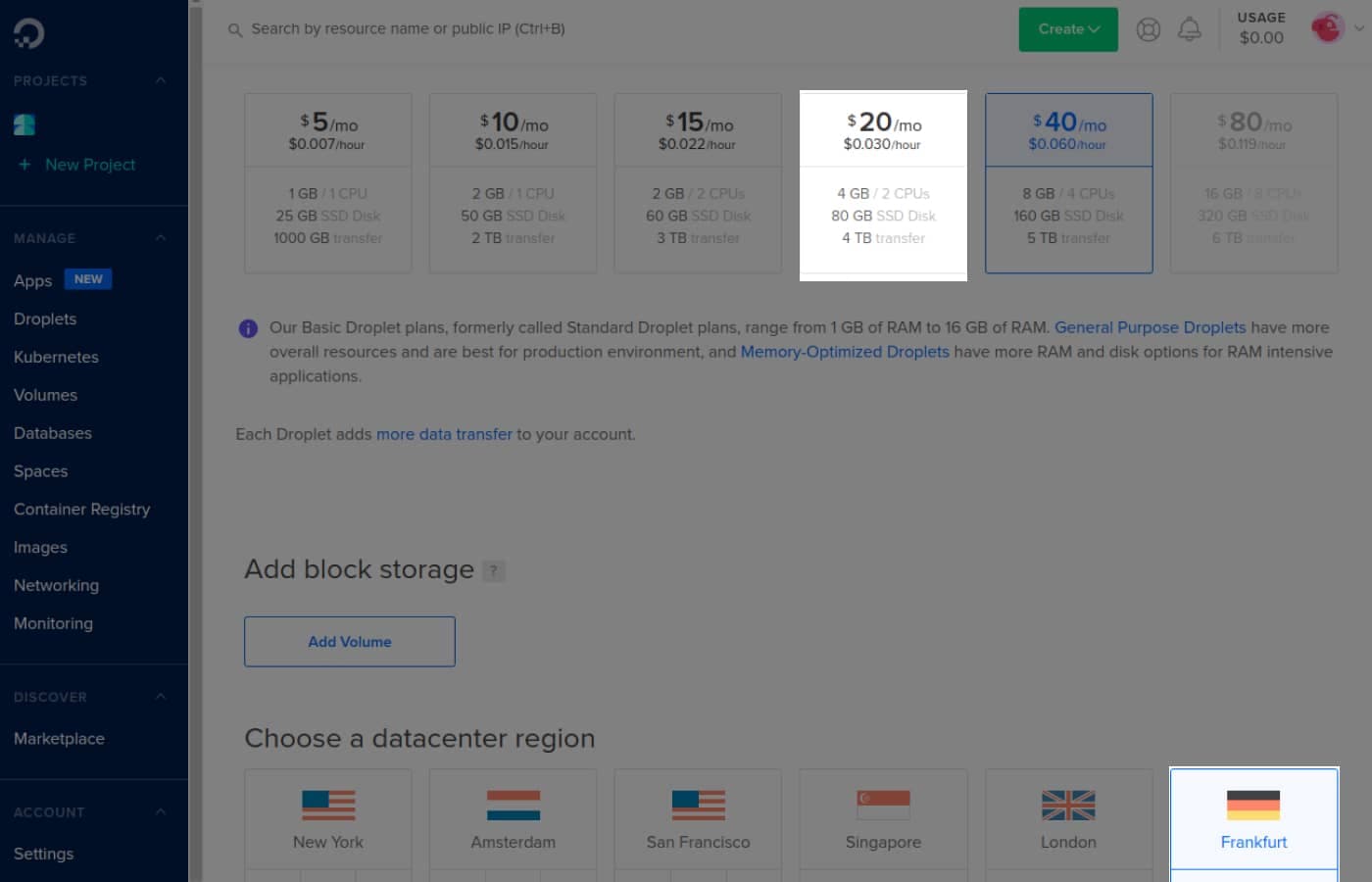Open Droplets in the sidebar
This screenshot has height=882, width=1372.
[x=45, y=318]
